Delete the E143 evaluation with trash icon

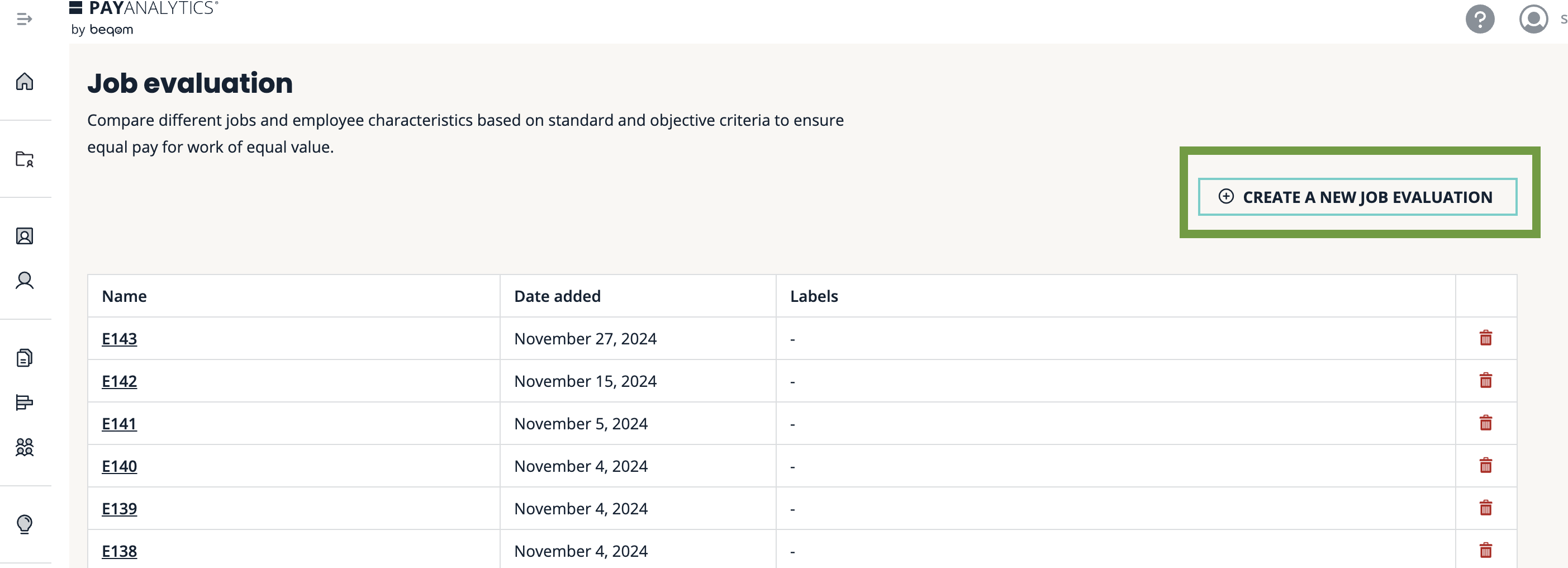(x=1485, y=338)
